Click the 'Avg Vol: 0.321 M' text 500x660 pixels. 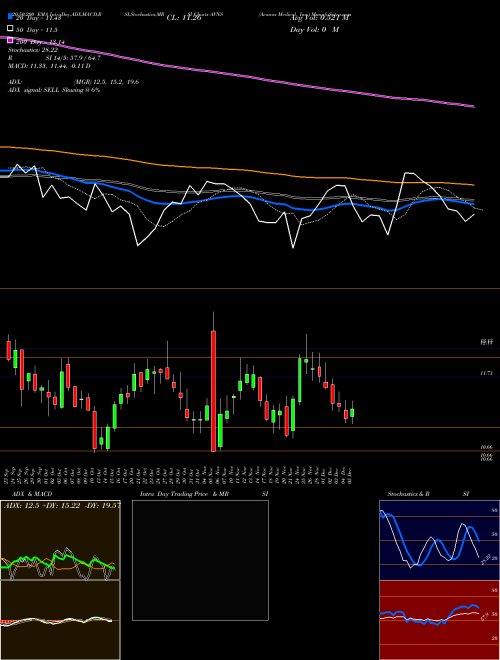(320, 18)
